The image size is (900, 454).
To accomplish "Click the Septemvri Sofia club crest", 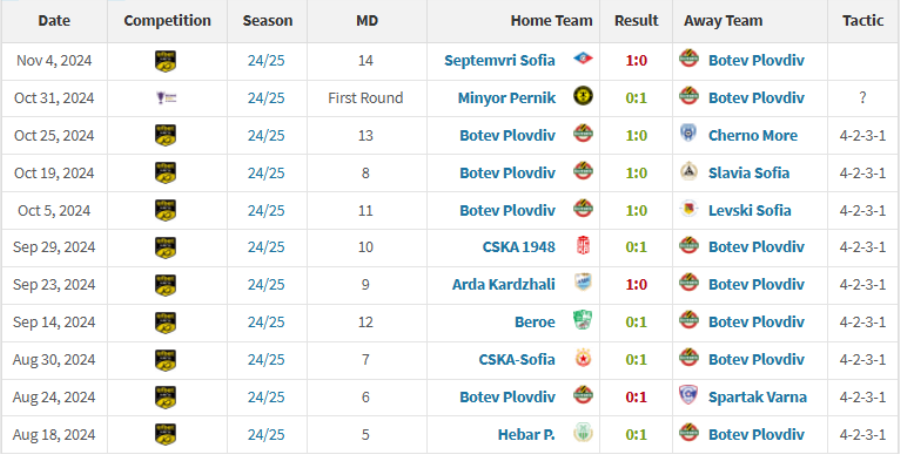I will click(x=583, y=59).
